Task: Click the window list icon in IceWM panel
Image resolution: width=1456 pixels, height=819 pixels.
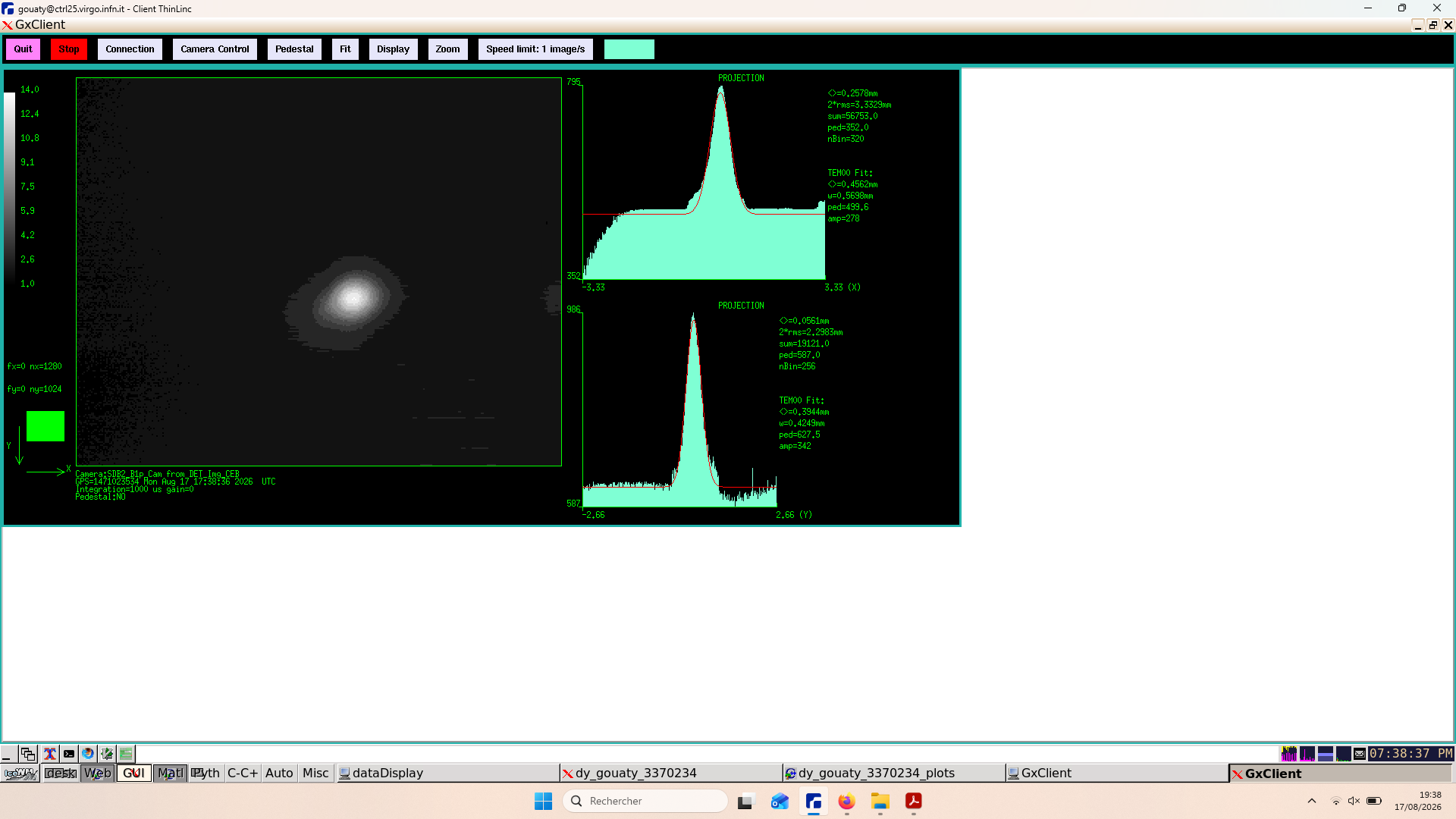Action: point(28,754)
